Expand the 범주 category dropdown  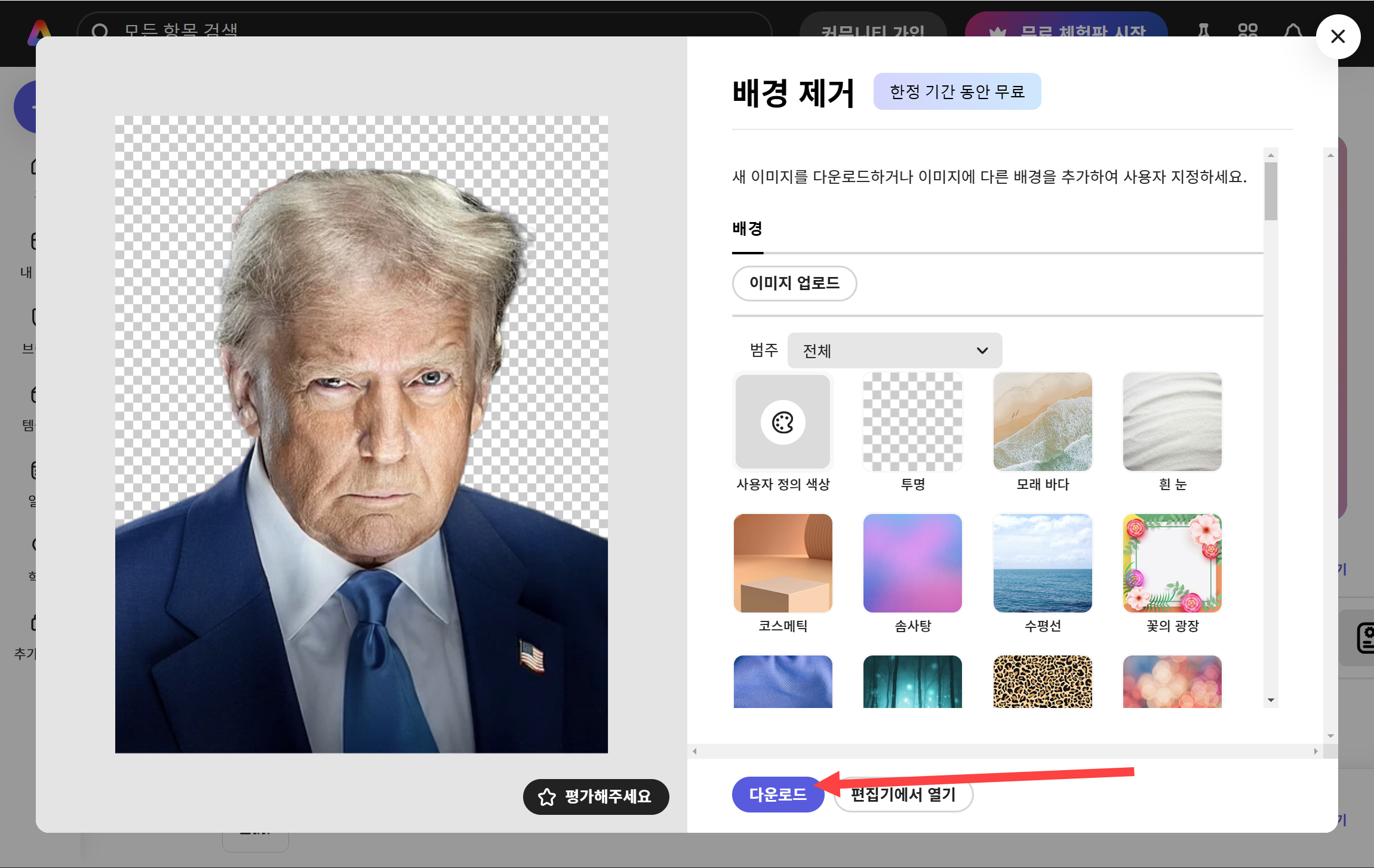[894, 350]
